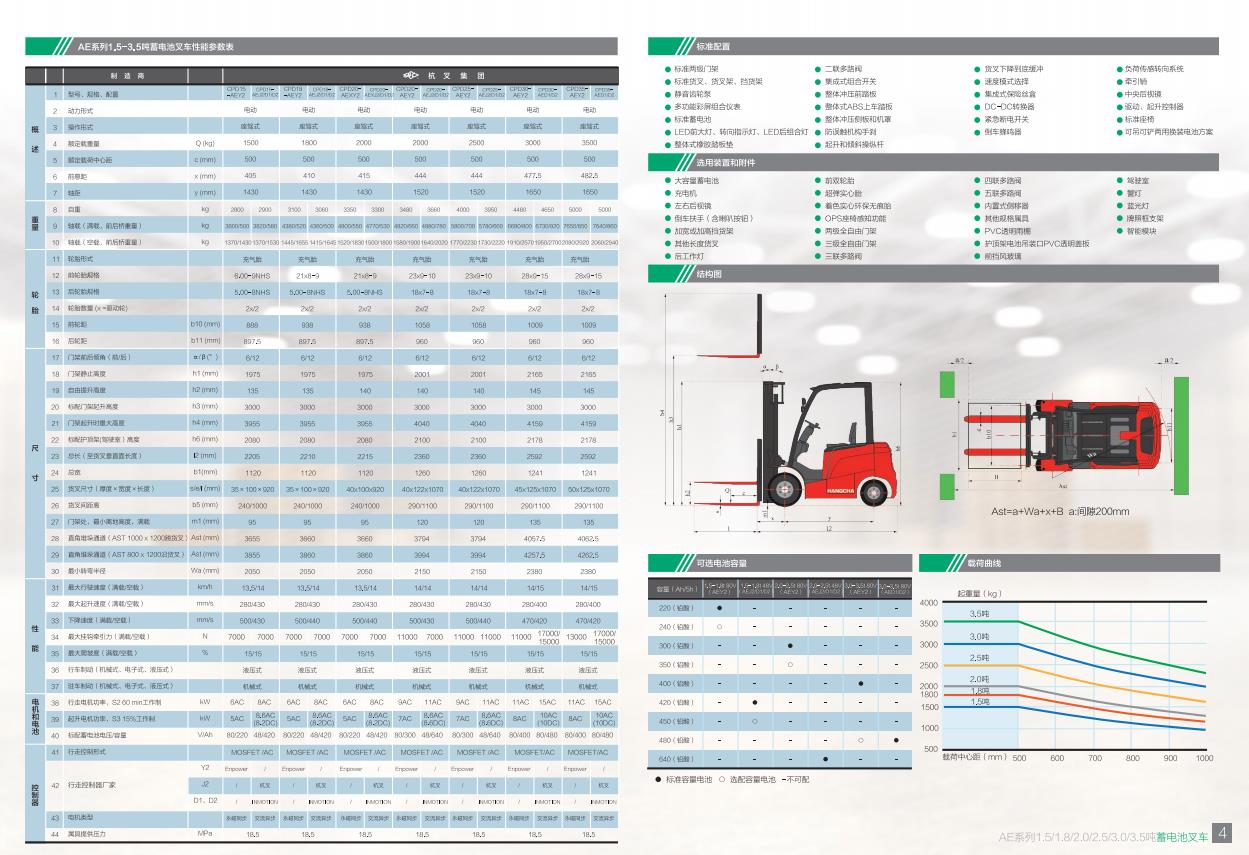Click the page number 4 box
1249x855 pixels.
1222,833
